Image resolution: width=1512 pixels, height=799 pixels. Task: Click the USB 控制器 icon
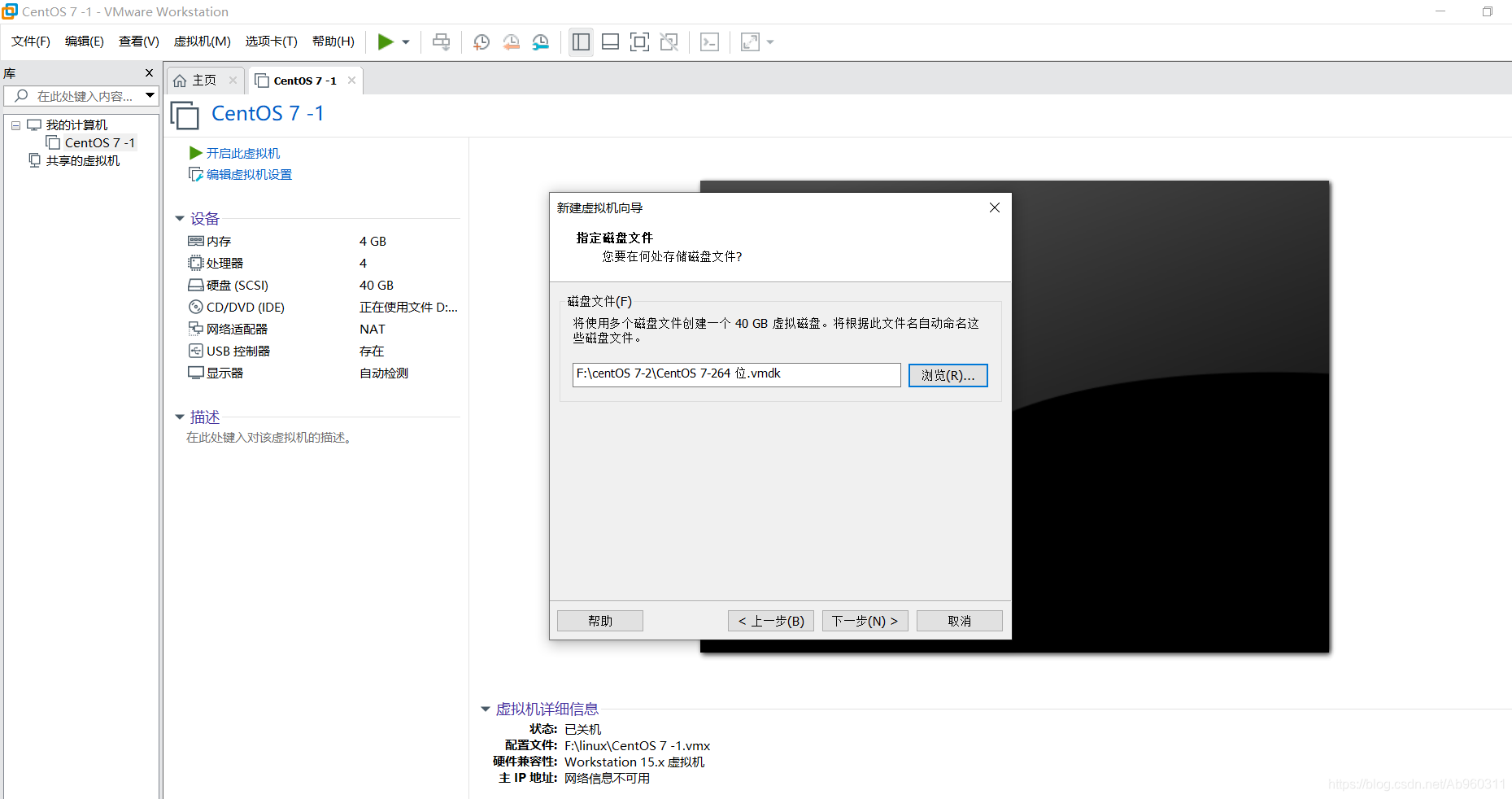(x=196, y=351)
